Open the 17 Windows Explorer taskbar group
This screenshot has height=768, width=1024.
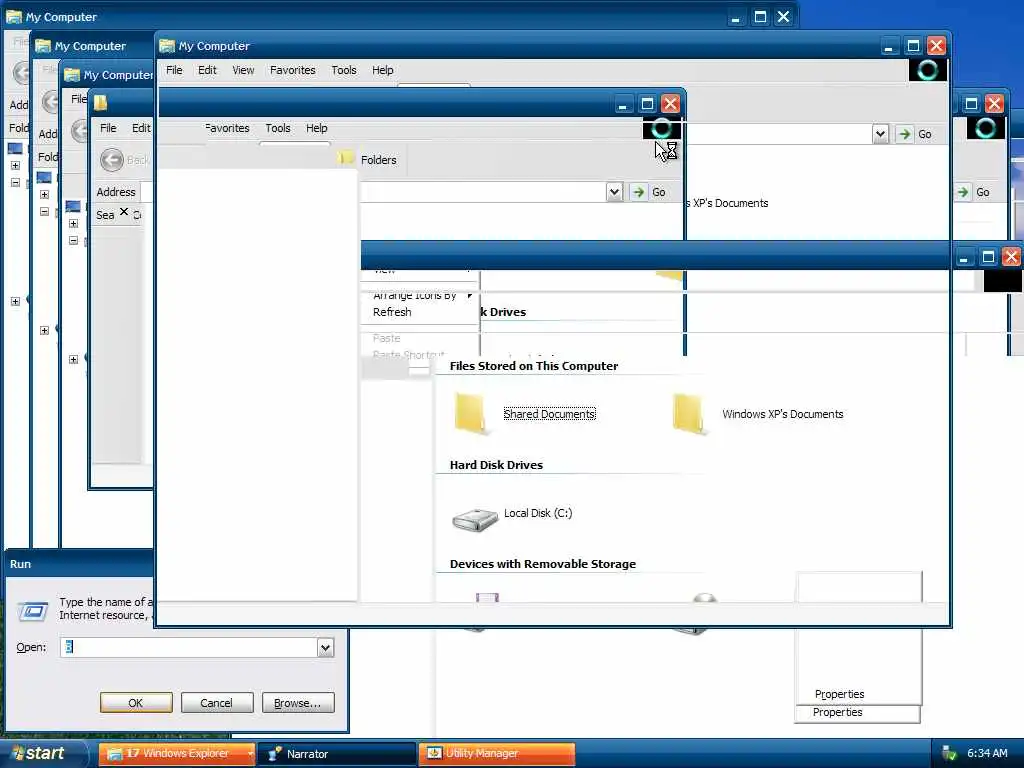click(176, 754)
